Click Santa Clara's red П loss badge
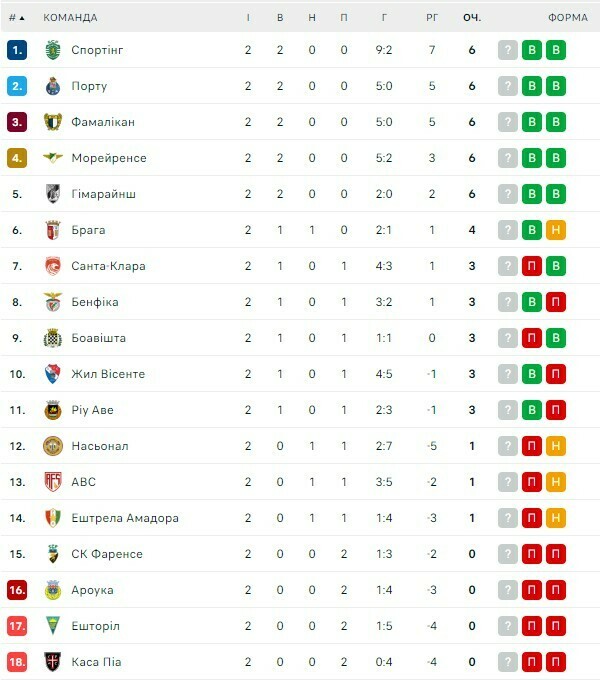This screenshot has height=680, width=600. click(x=532, y=266)
